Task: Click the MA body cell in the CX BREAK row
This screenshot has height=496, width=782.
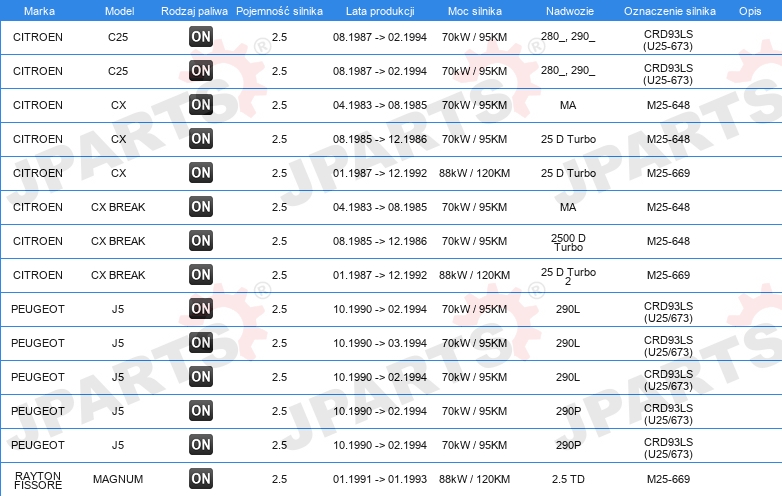Action: tap(568, 207)
